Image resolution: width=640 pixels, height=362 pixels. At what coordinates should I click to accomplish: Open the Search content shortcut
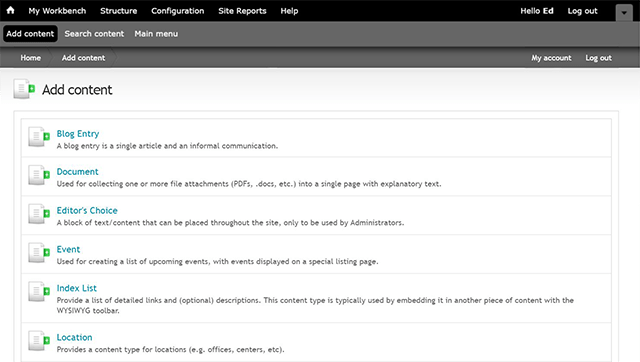(94, 34)
